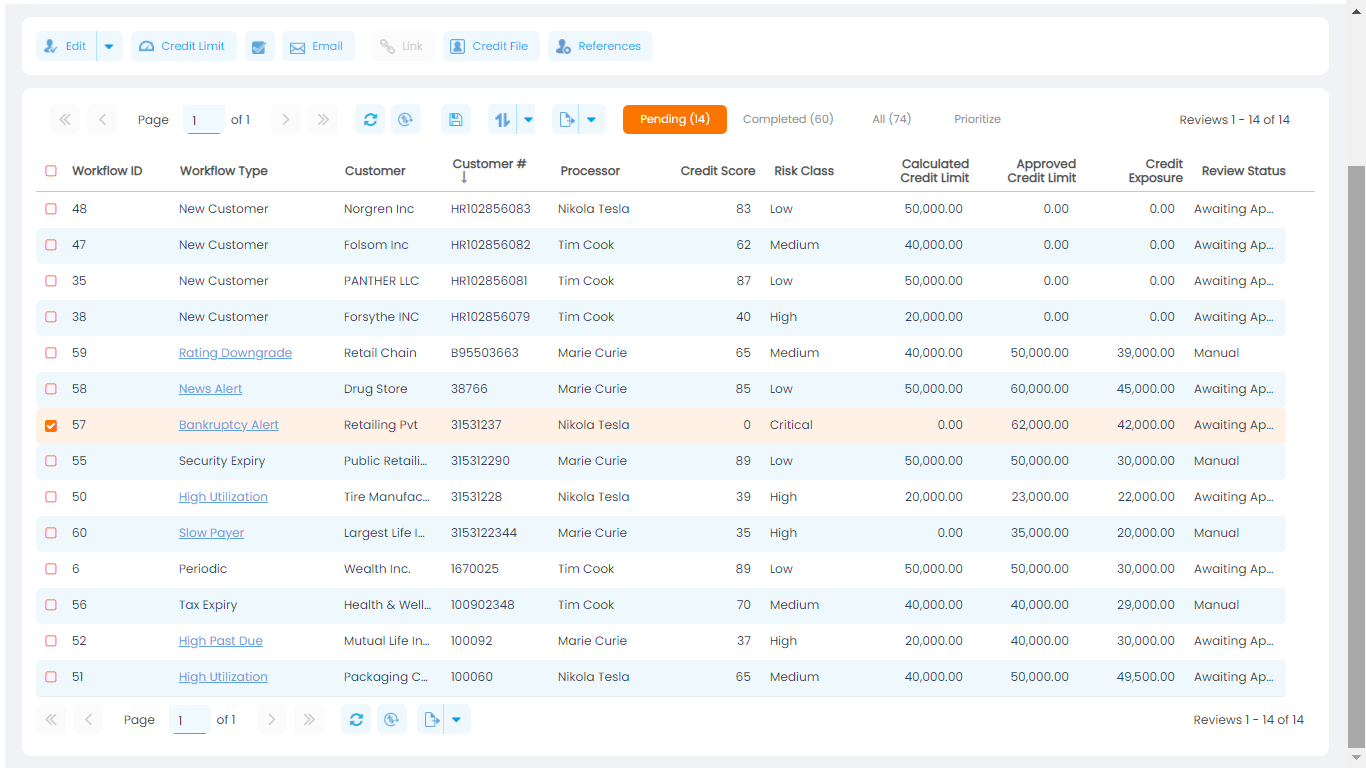Expand the Edit button dropdown arrow
Viewport: 1366px width, 768px height.
coord(109,47)
